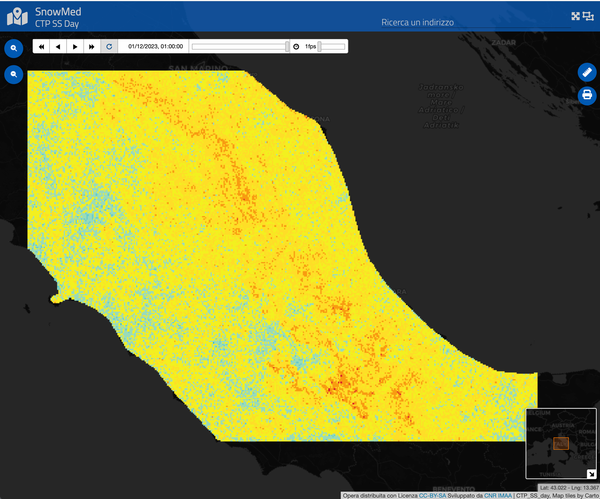Open the ruler measurement tool

coord(587,72)
